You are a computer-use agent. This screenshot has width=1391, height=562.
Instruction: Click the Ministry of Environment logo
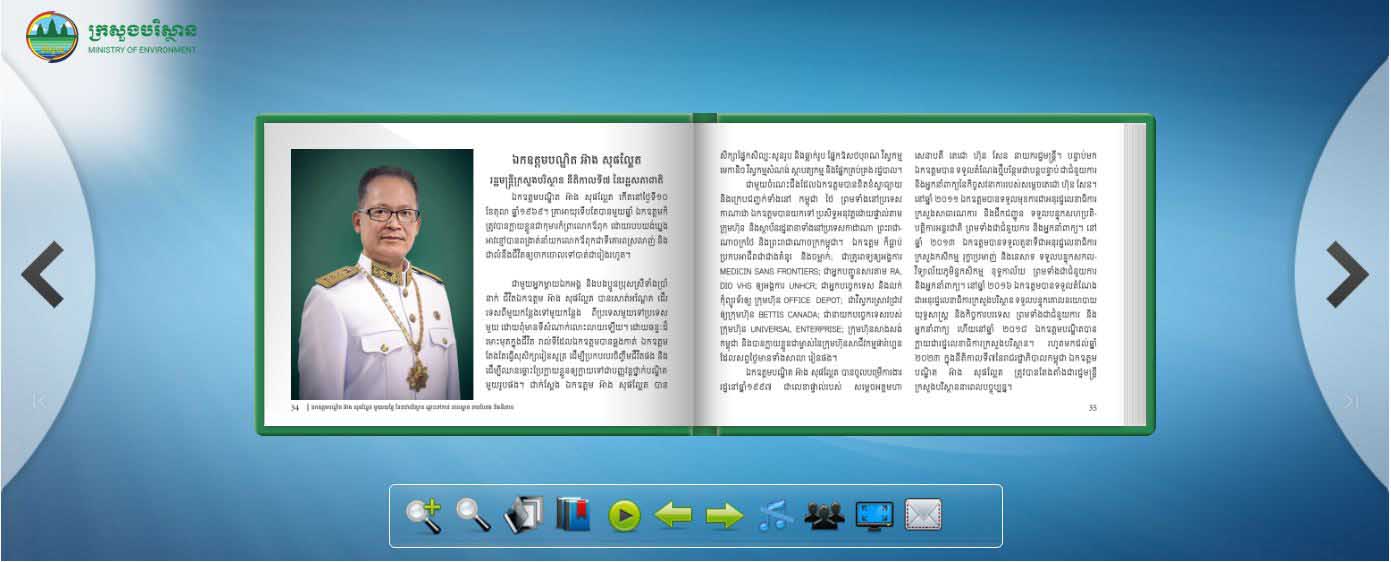(52, 37)
